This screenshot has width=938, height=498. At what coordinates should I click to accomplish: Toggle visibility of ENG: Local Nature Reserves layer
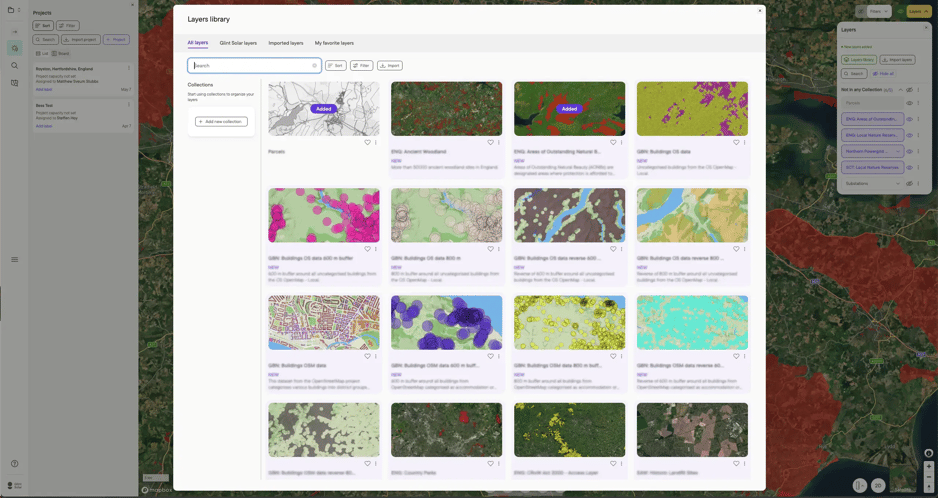[x=909, y=135]
